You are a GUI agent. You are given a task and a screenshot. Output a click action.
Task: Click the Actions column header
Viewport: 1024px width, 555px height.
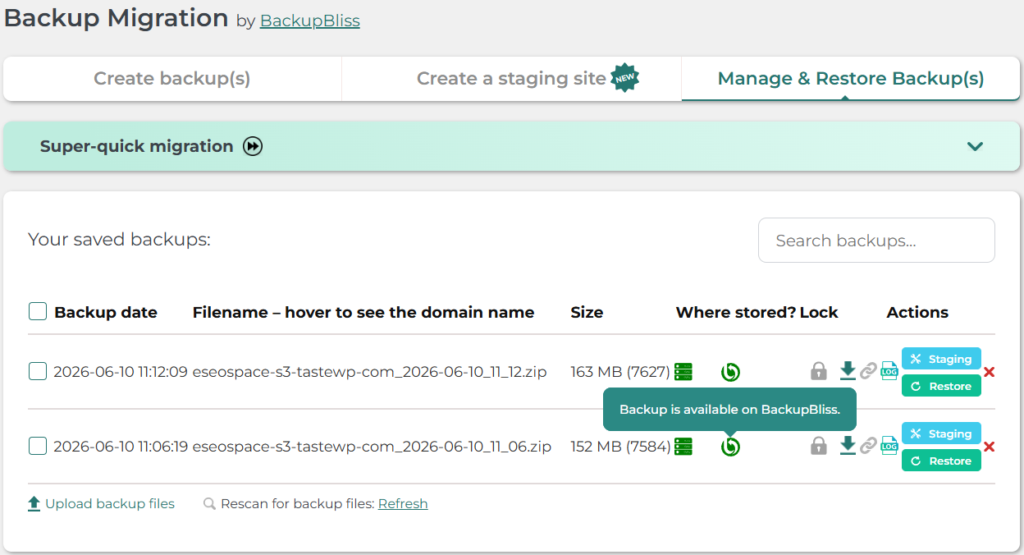click(x=917, y=312)
